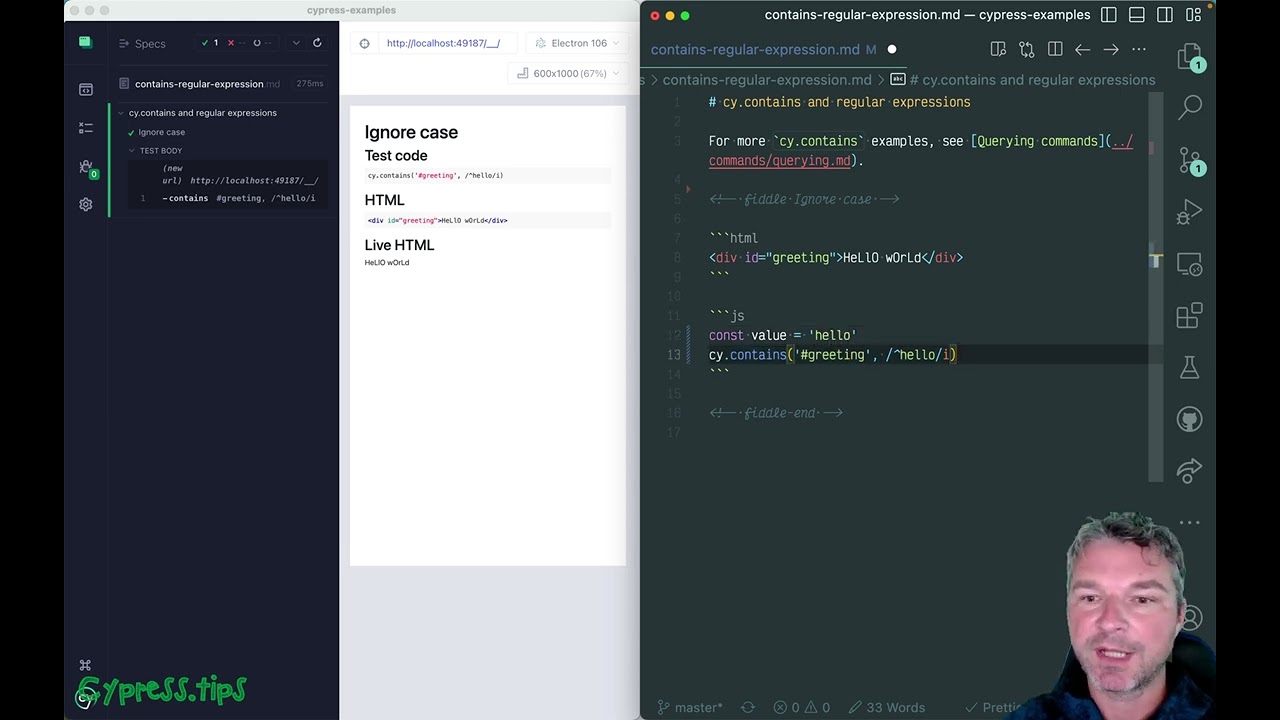Open VS Code Extensions view
The image size is (1280, 720).
(x=1189, y=316)
